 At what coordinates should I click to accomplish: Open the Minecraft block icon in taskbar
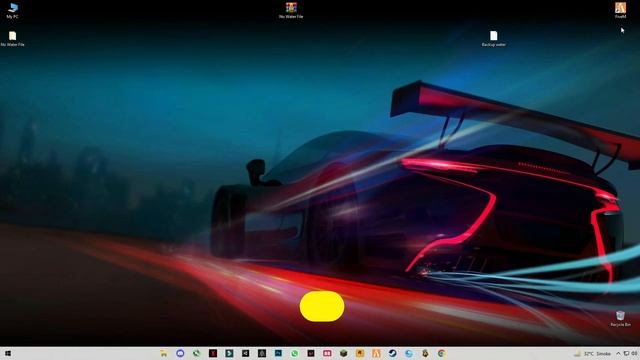[x=343, y=353]
